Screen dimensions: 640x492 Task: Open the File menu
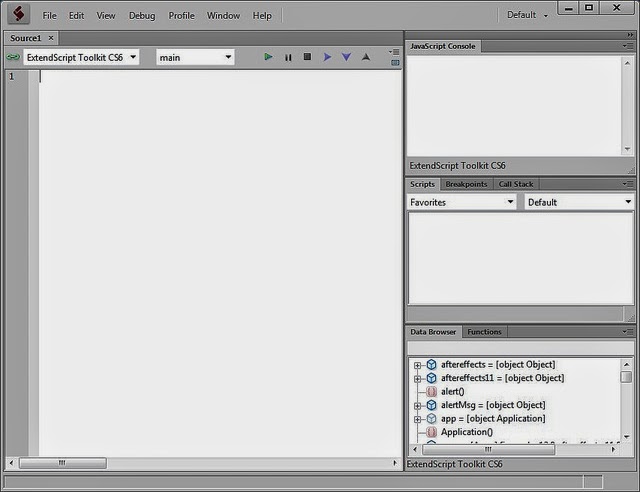[x=49, y=16]
